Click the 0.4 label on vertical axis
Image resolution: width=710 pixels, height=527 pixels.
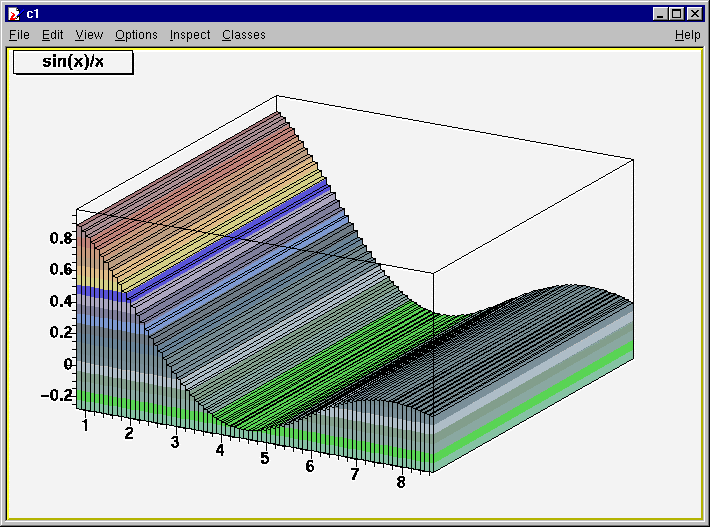pos(61,301)
